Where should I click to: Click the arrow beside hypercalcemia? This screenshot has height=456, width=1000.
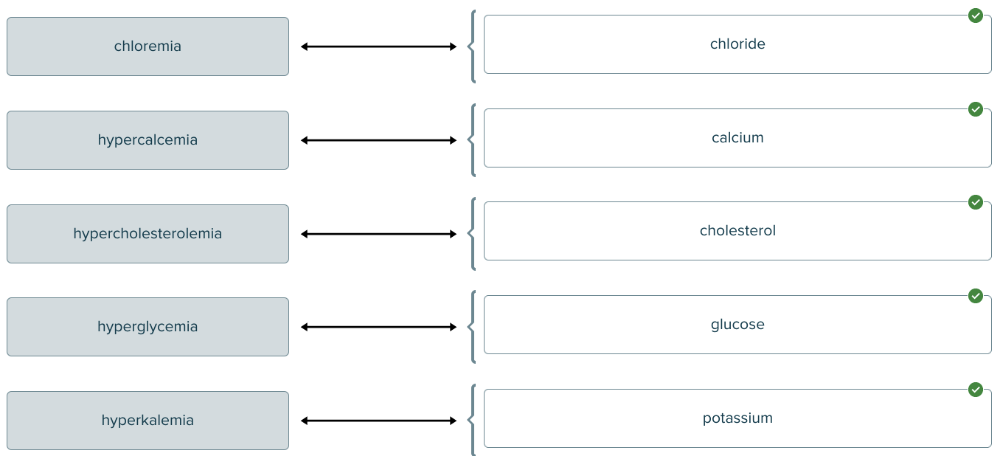pyautogui.click(x=379, y=140)
